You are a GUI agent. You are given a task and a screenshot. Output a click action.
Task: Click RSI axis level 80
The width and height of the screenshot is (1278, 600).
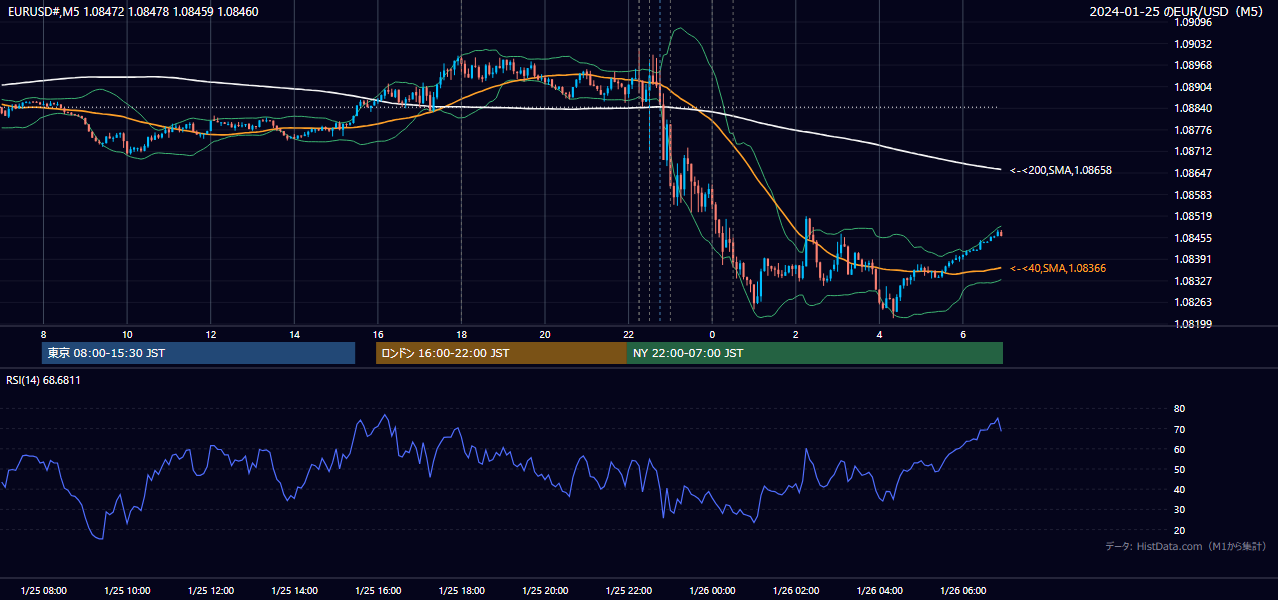point(1179,409)
